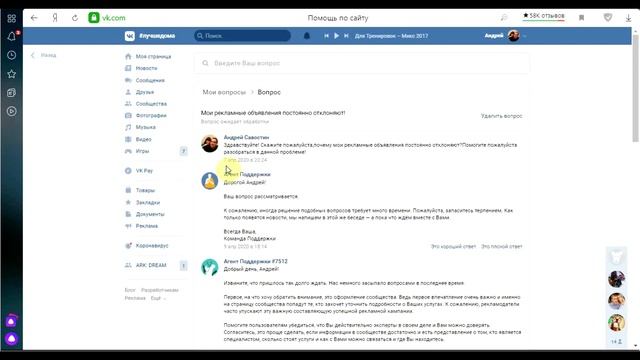Play the current music track
The width and height of the screenshot is (640, 360).
[336, 36]
